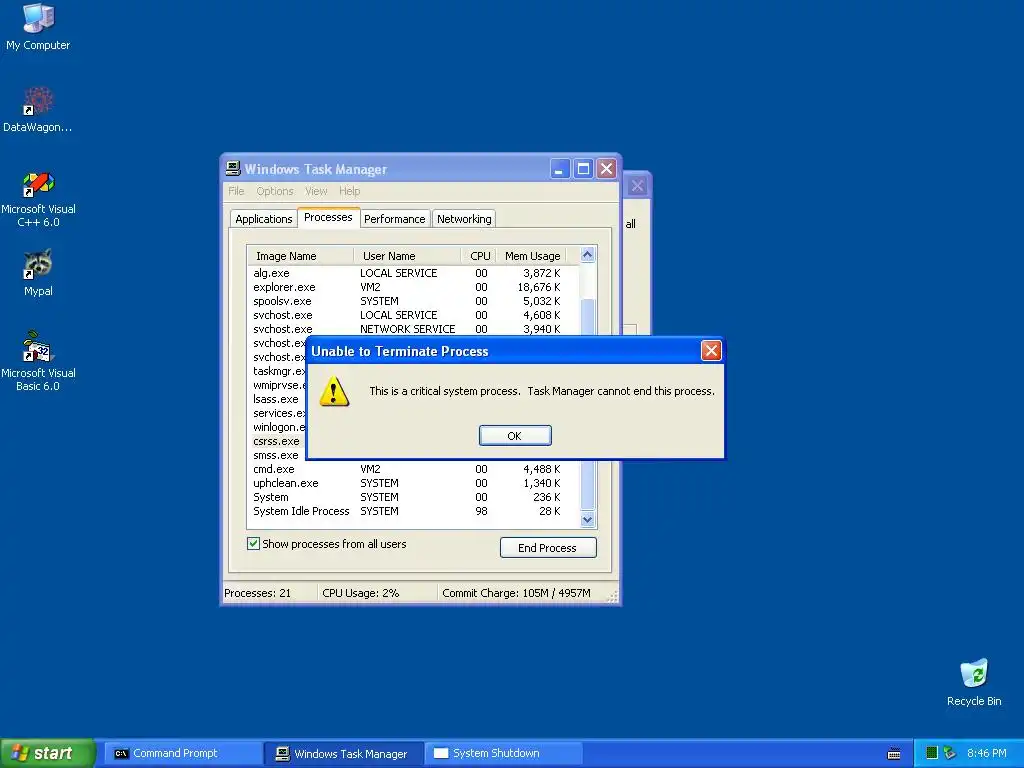Minimize the Windows Task Manager window
The image size is (1024, 768).
click(x=559, y=168)
